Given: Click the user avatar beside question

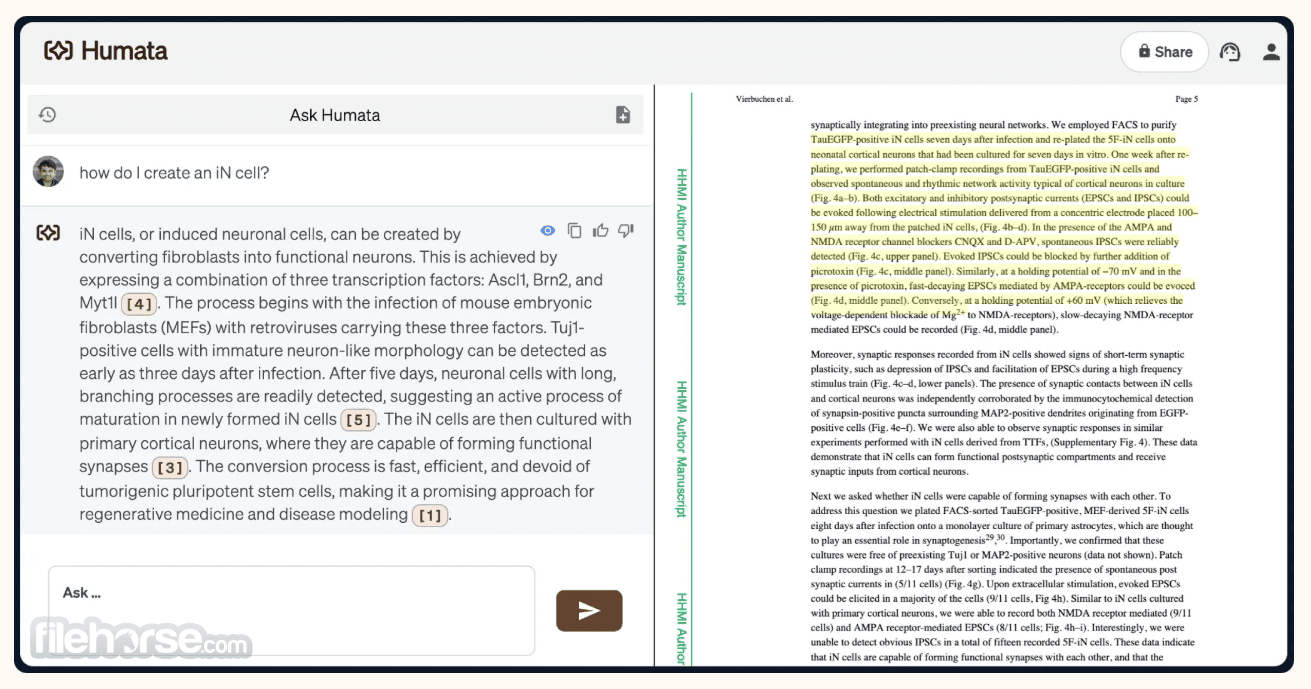Looking at the screenshot, I should (x=48, y=171).
